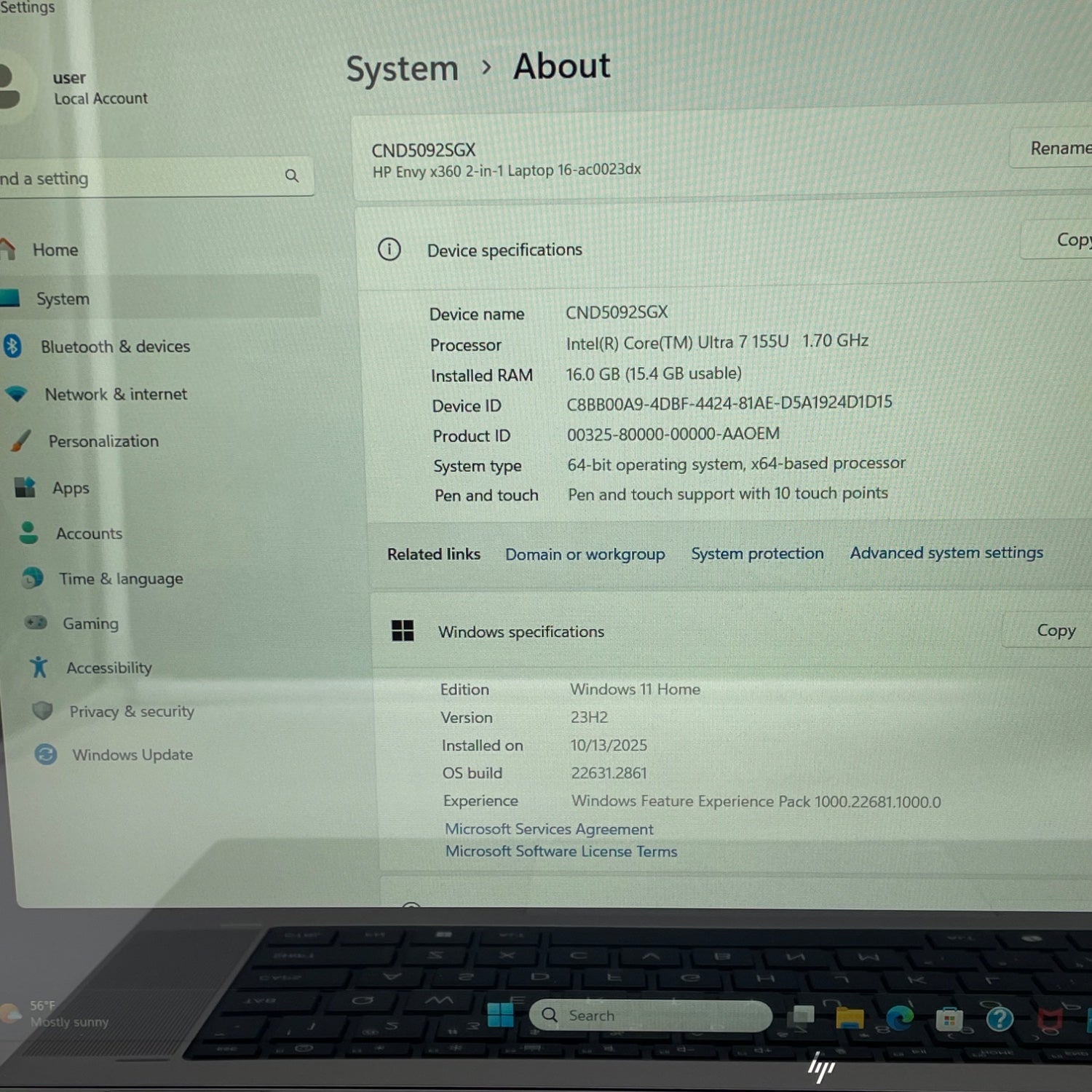Click the Find a setting search box

[146, 178]
